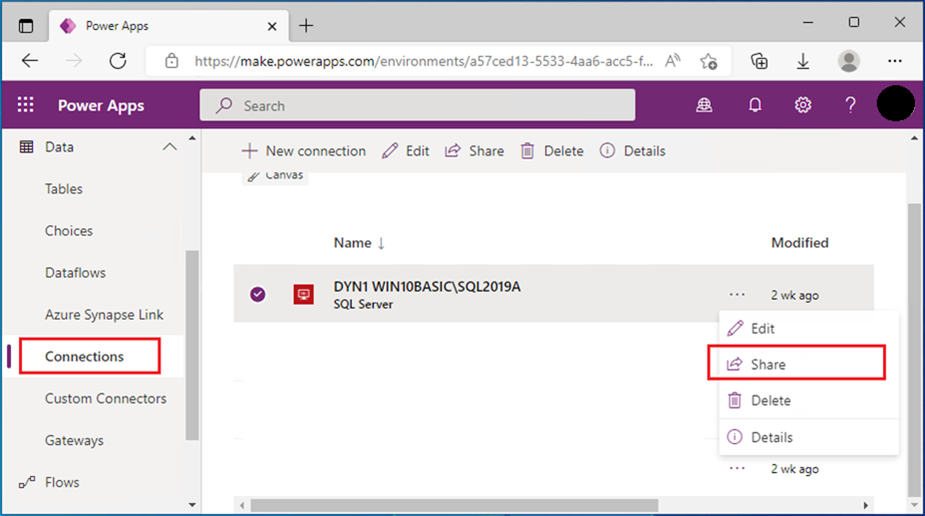Viewport: 925px width, 516px height.
Task: Click horizontal scroll left arrow
Action: [x=242, y=505]
